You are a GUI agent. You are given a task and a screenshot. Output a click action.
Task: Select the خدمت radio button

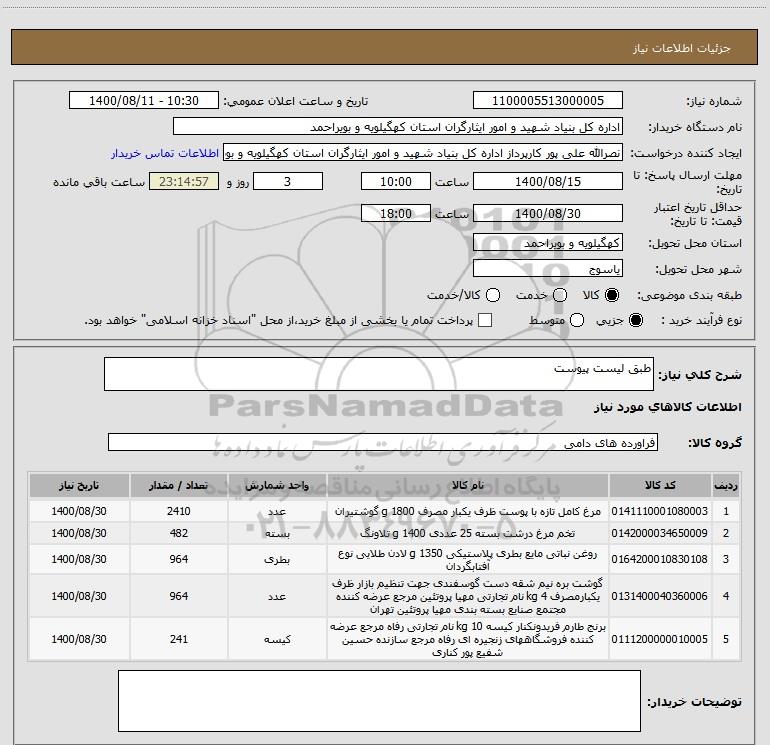point(560,295)
